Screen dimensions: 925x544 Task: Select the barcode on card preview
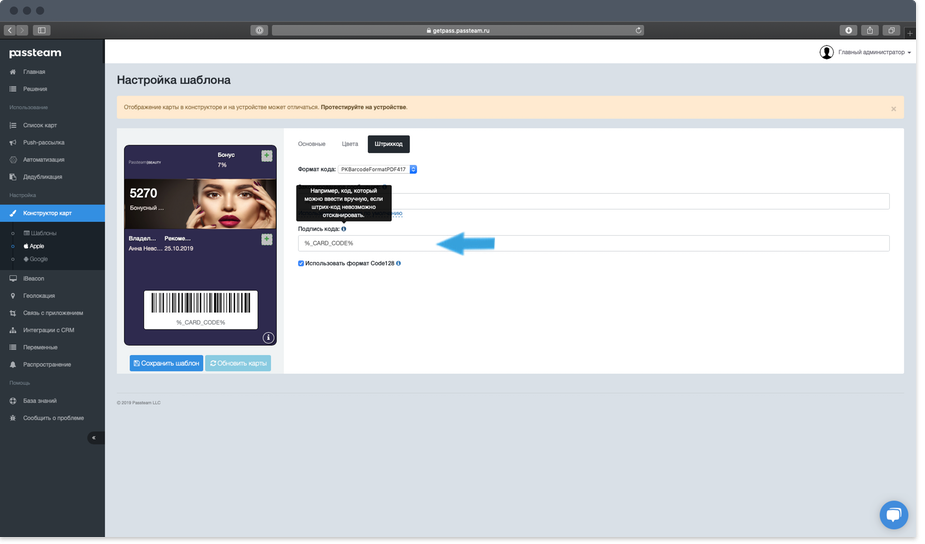(x=201, y=310)
